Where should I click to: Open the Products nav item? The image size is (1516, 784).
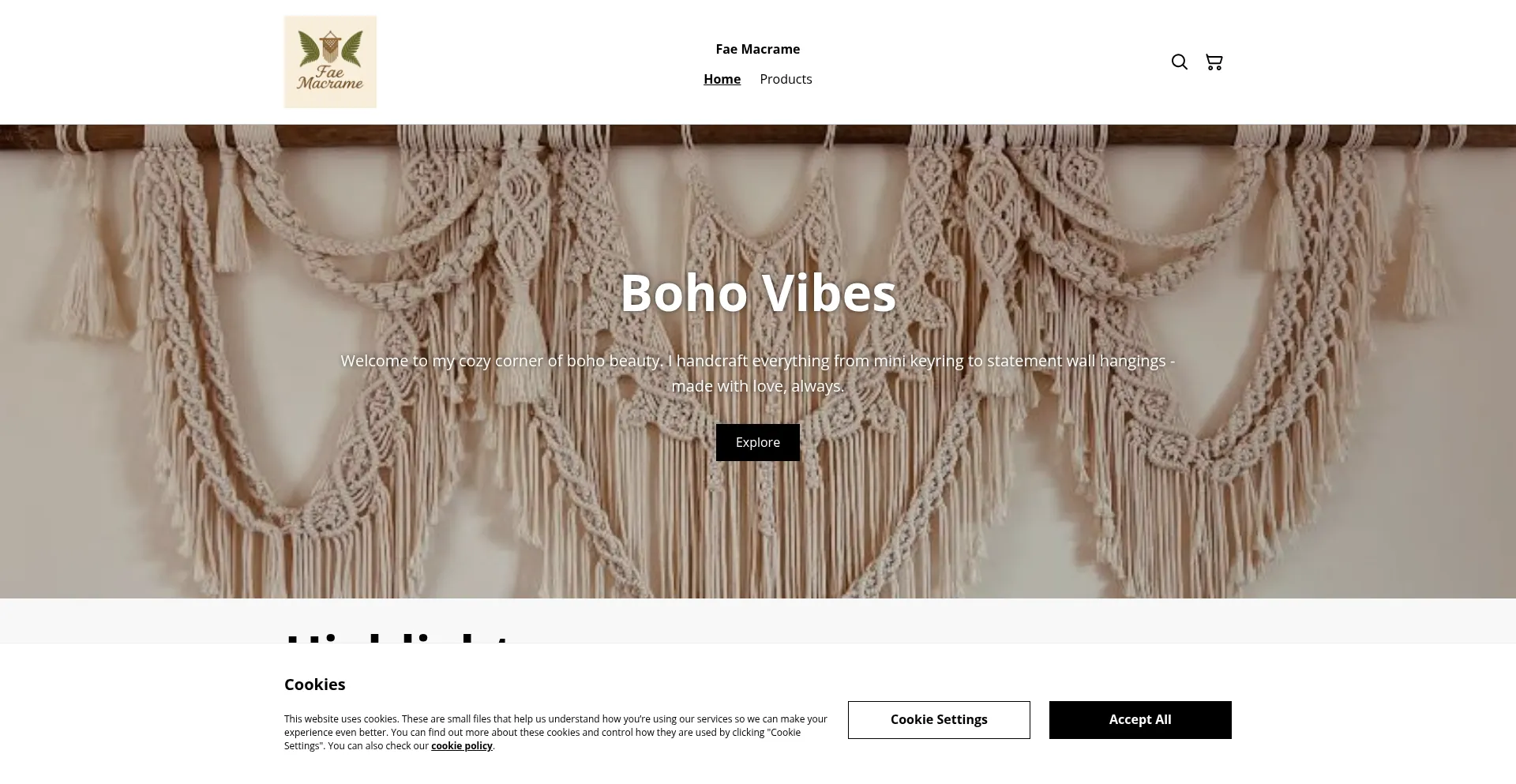[x=786, y=79]
